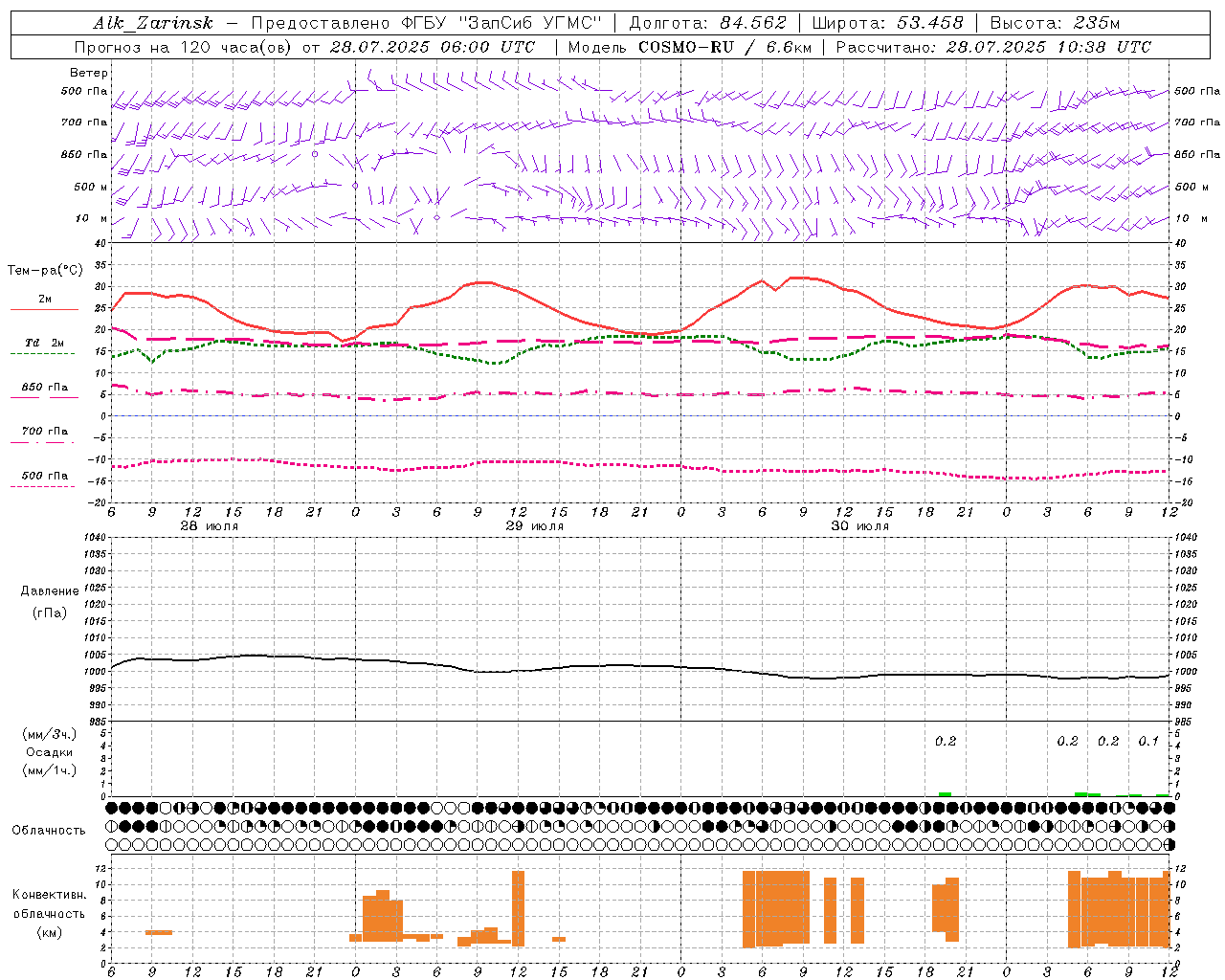
Task: Click the '0.1' precipitation value
Action: pos(1148,741)
